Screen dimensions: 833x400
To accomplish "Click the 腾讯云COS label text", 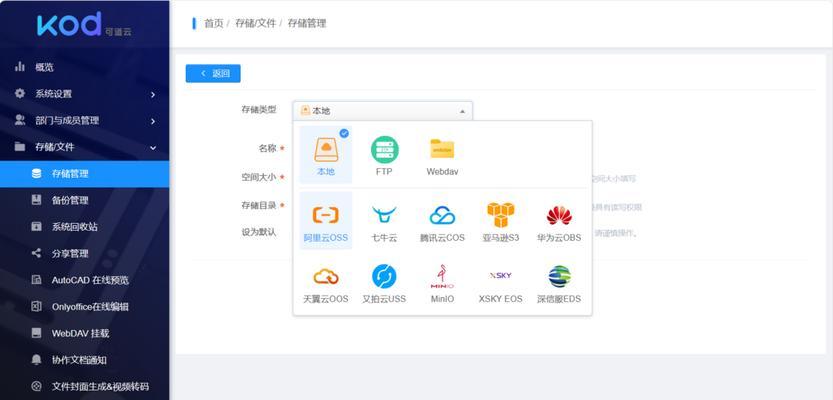I will [443, 237].
